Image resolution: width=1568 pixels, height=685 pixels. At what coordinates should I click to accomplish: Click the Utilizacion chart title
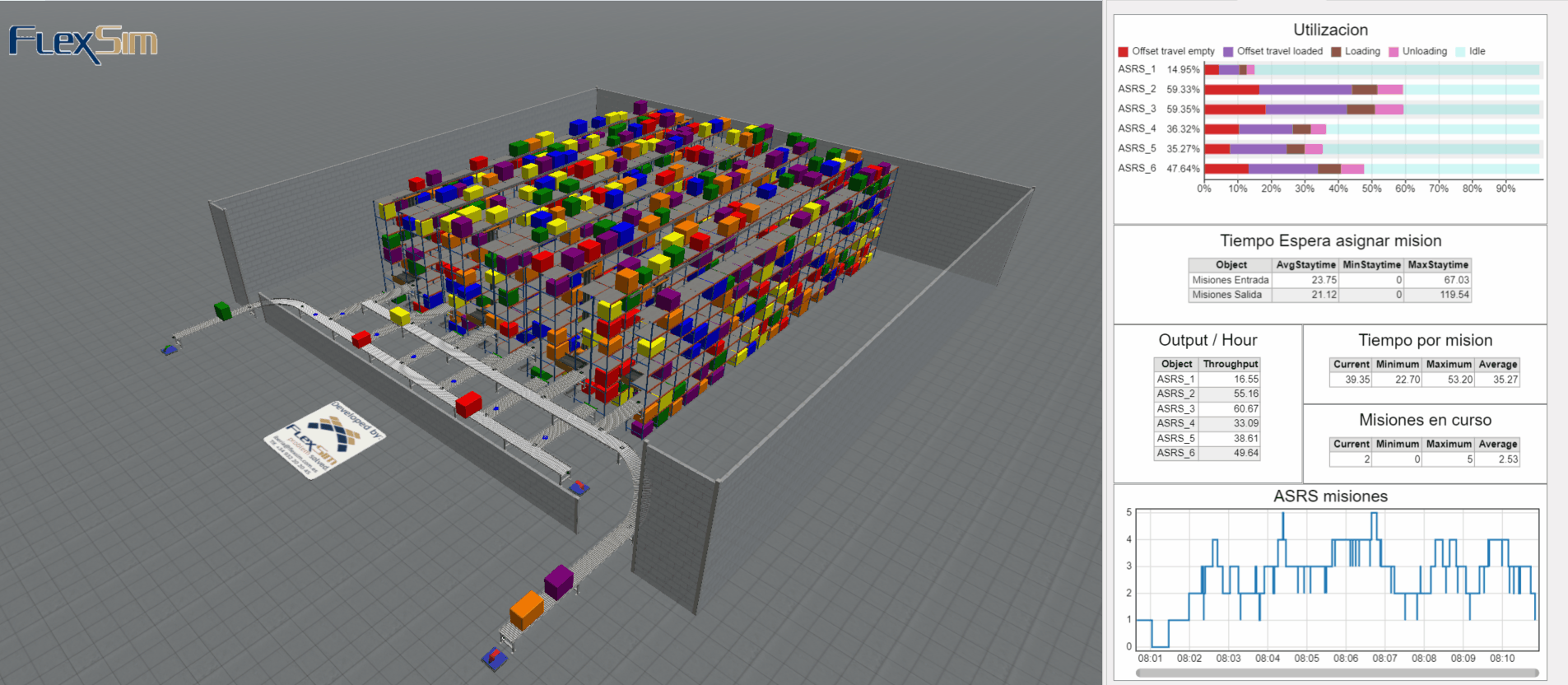1330,30
